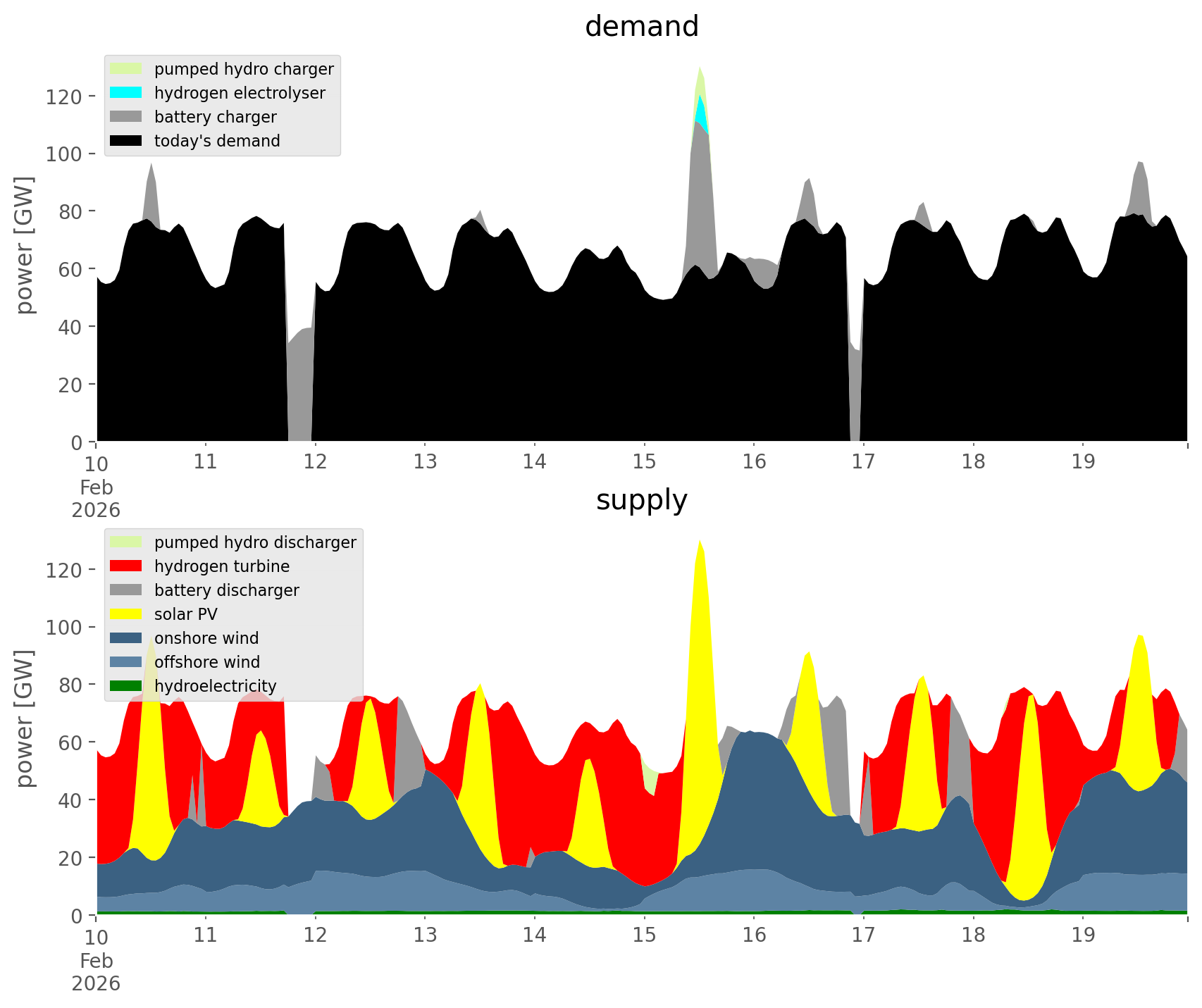1202x1008 pixels.
Task: Select the yellow solar PV legend swatch
Action: 126,614
